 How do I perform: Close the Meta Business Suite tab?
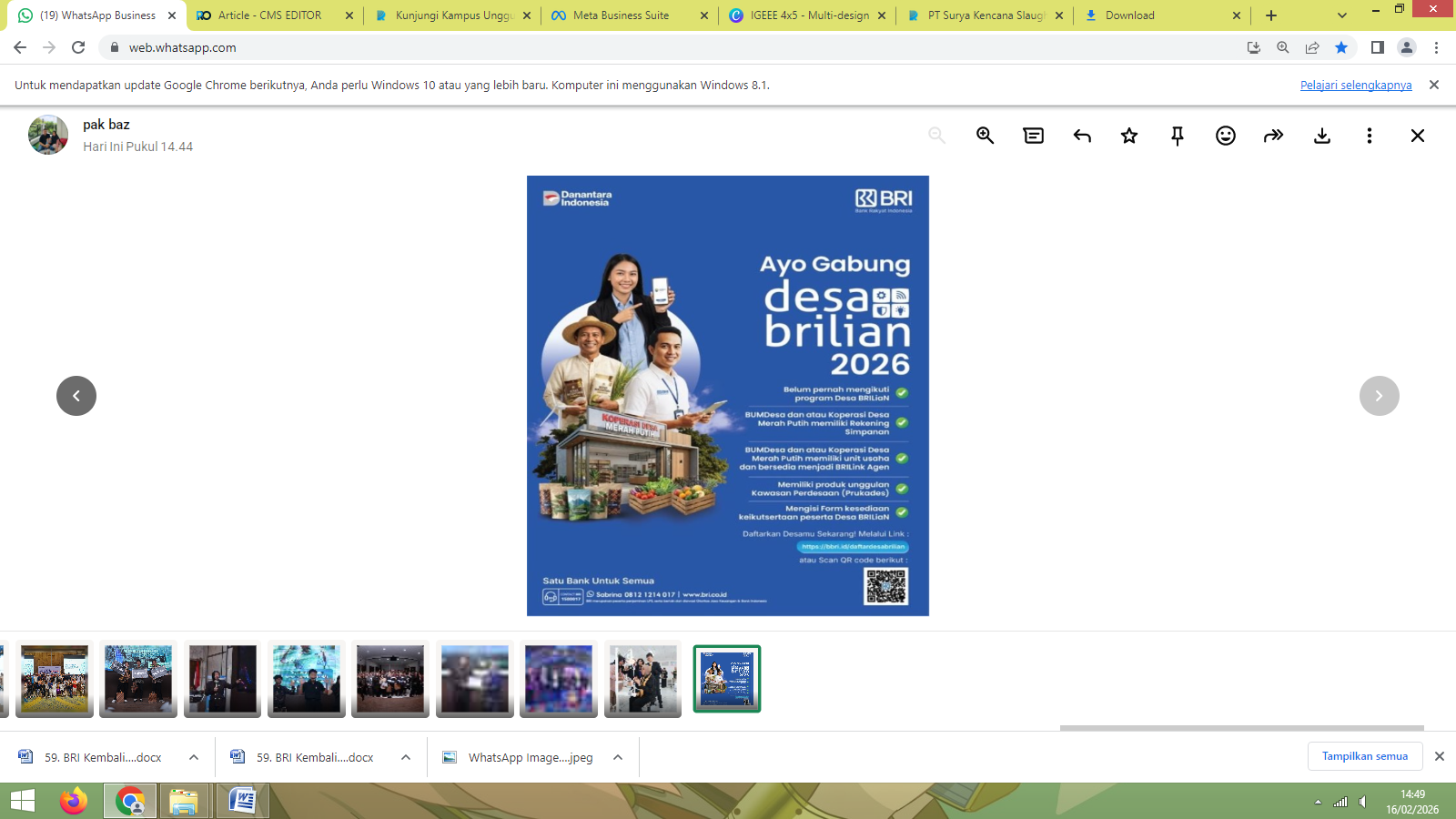point(704,15)
